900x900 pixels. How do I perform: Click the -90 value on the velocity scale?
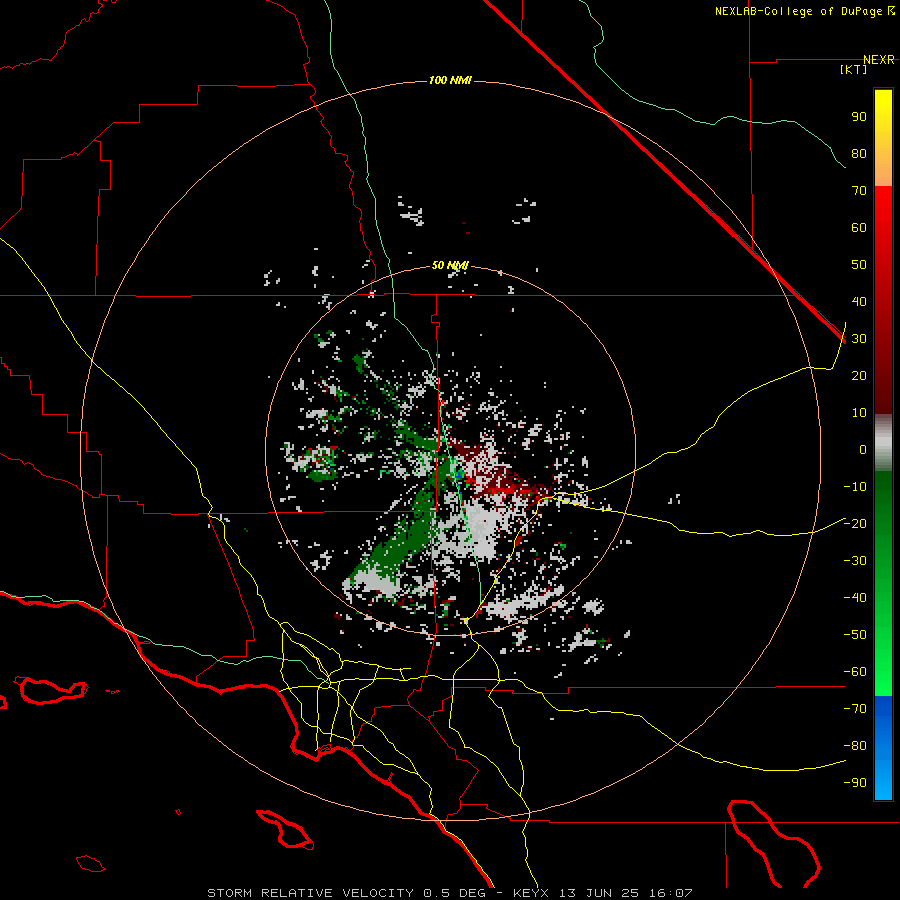click(x=855, y=783)
